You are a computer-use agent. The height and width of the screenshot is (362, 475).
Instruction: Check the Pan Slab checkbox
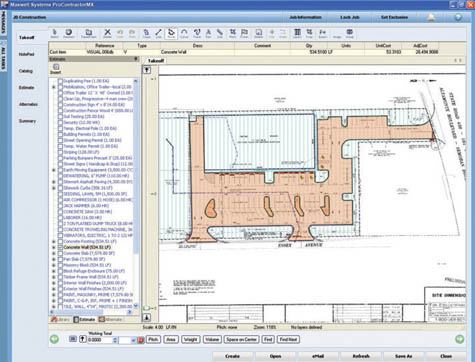(60, 259)
